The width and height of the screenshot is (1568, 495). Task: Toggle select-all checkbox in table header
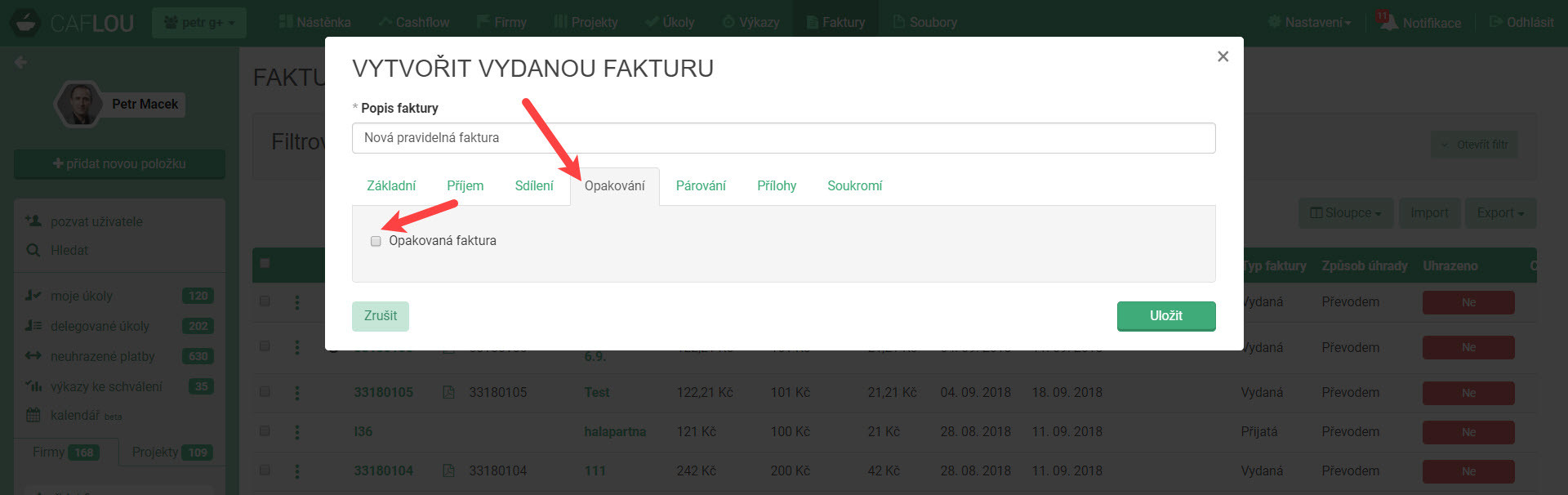coord(265,263)
